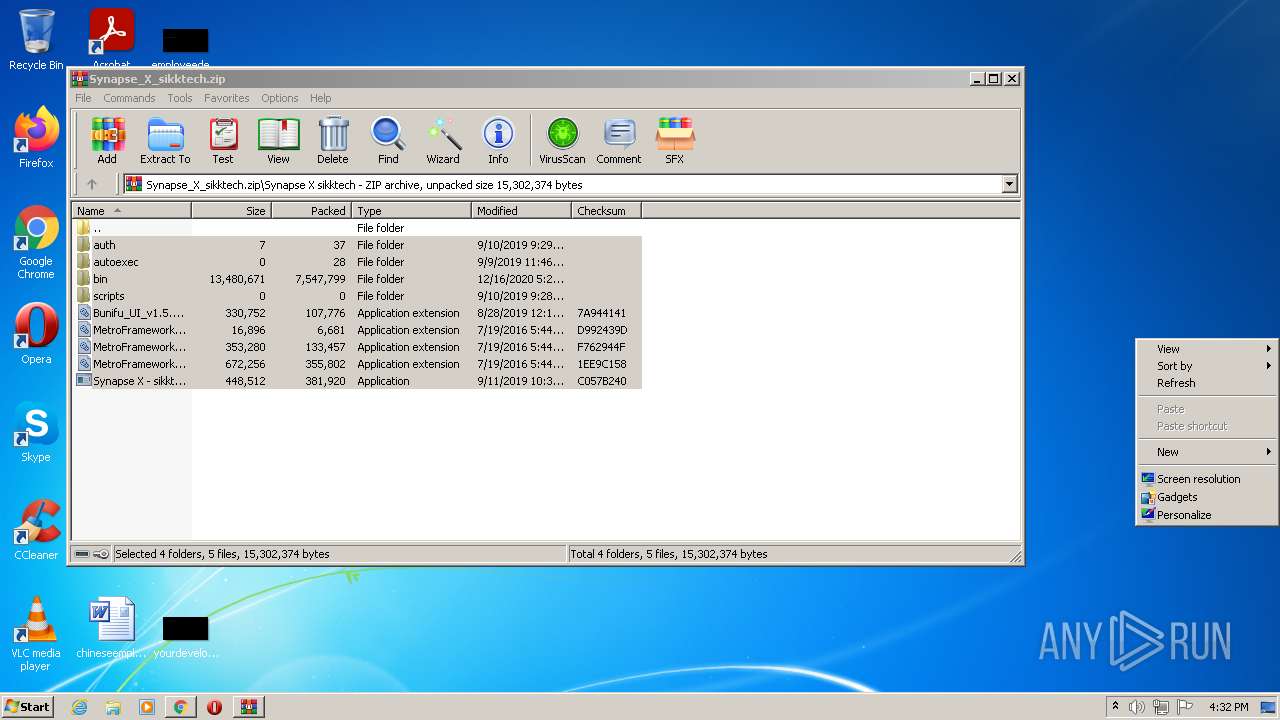This screenshot has width=1280, height=720.
Task: Expand the New submenu
Action: point(1208,452)
